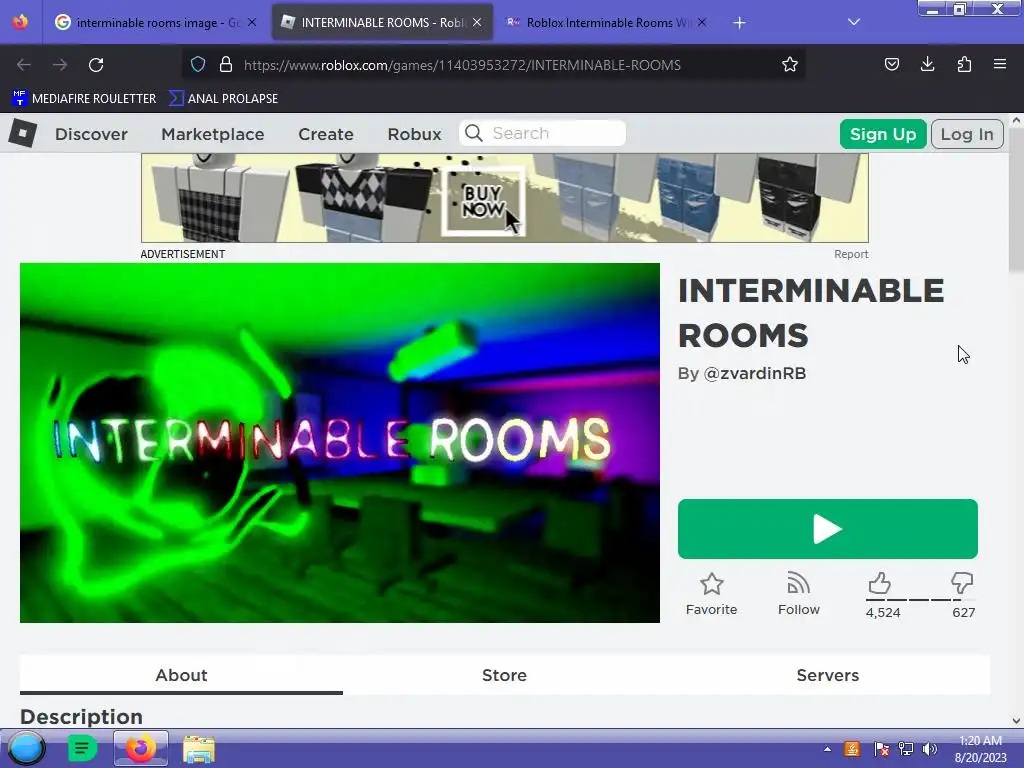
Task: Click the Description heading text
Action: pos(82,716)
